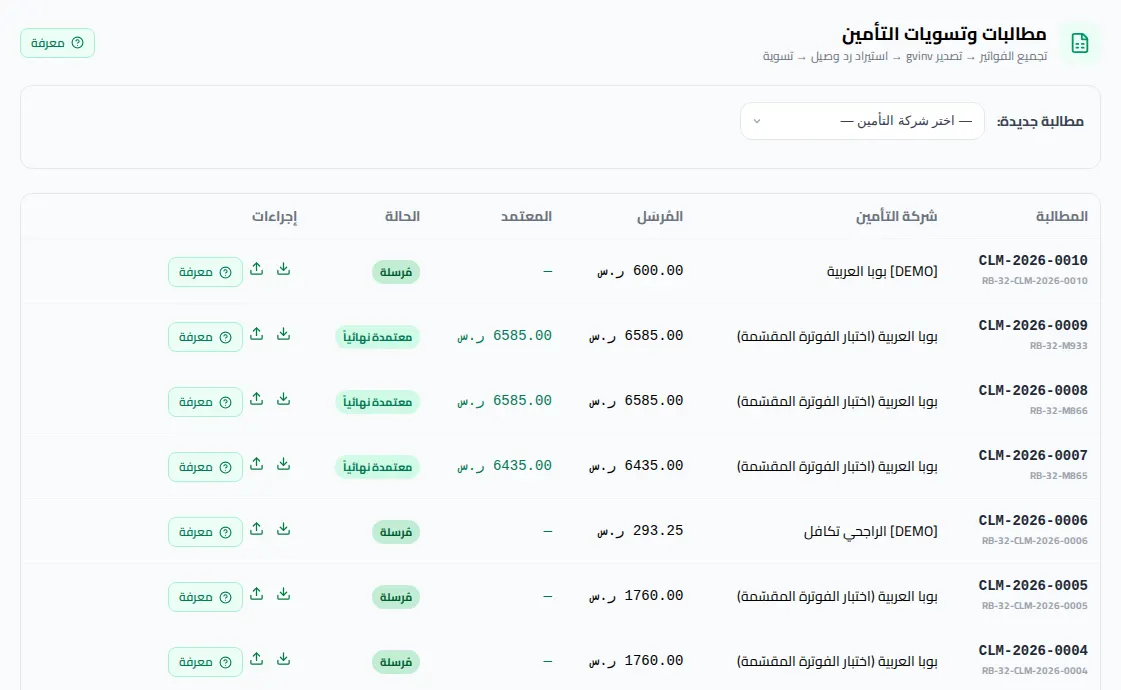This screenshot has width=1121, height=690.
Task: Open معرفة help for claim CLM-2026-0008
Action: (205, 402)
